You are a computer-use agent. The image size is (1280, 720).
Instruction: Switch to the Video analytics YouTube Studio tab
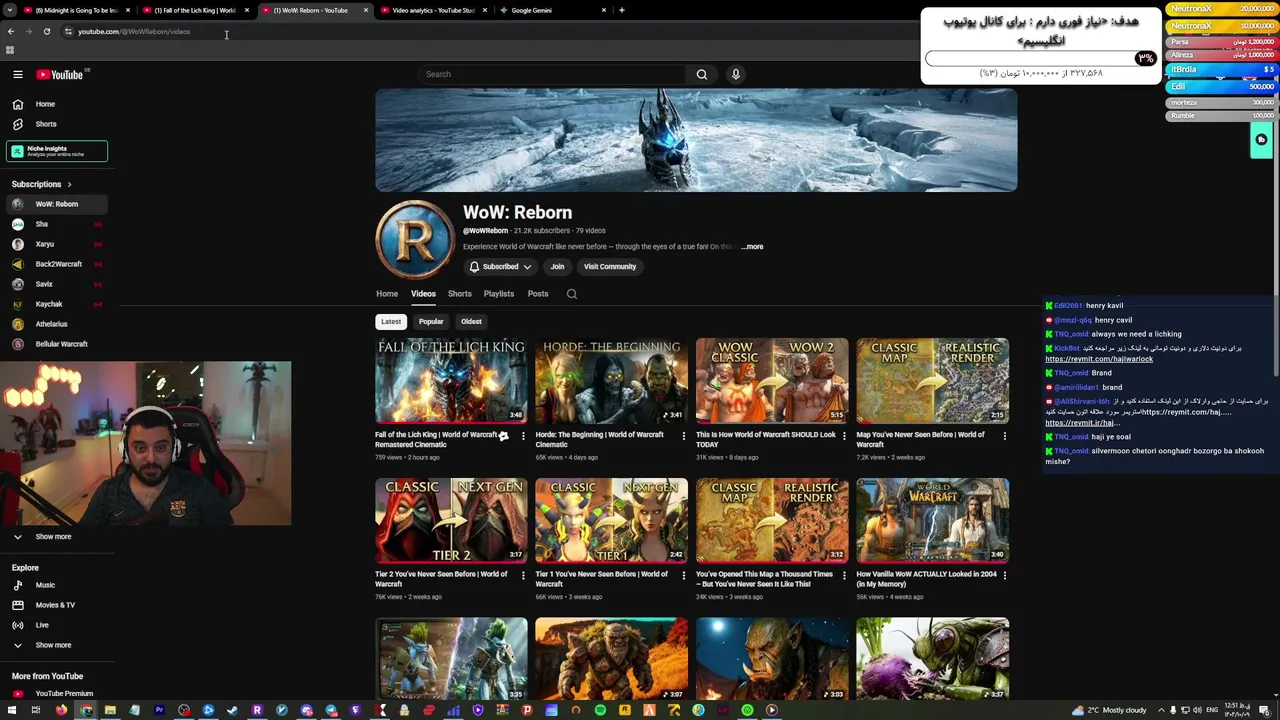click(x=433, y=10)
